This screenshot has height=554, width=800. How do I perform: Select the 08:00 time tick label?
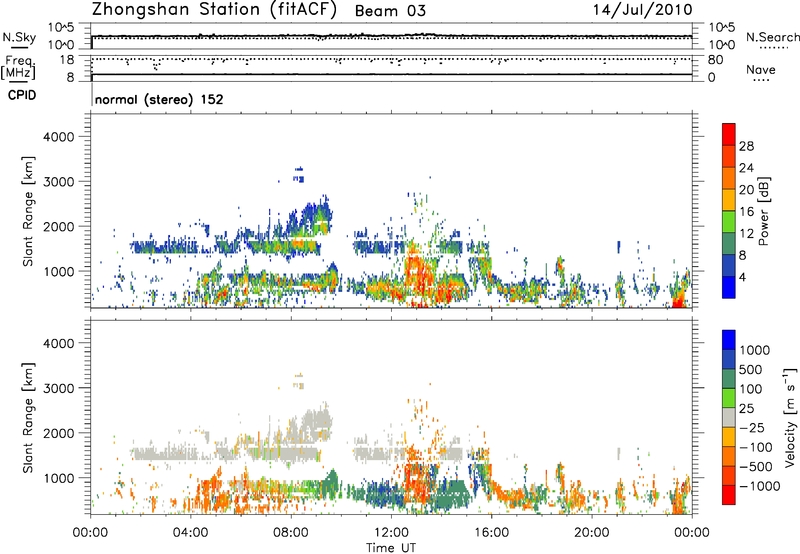[291, 533]
